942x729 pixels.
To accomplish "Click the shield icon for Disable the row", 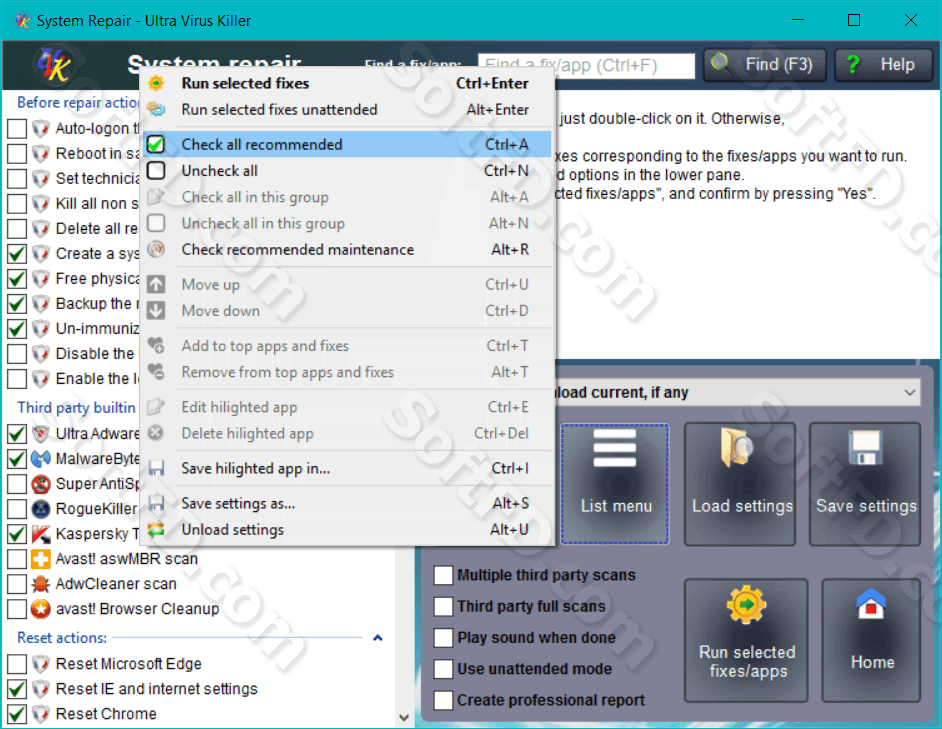I will (40, 353).
